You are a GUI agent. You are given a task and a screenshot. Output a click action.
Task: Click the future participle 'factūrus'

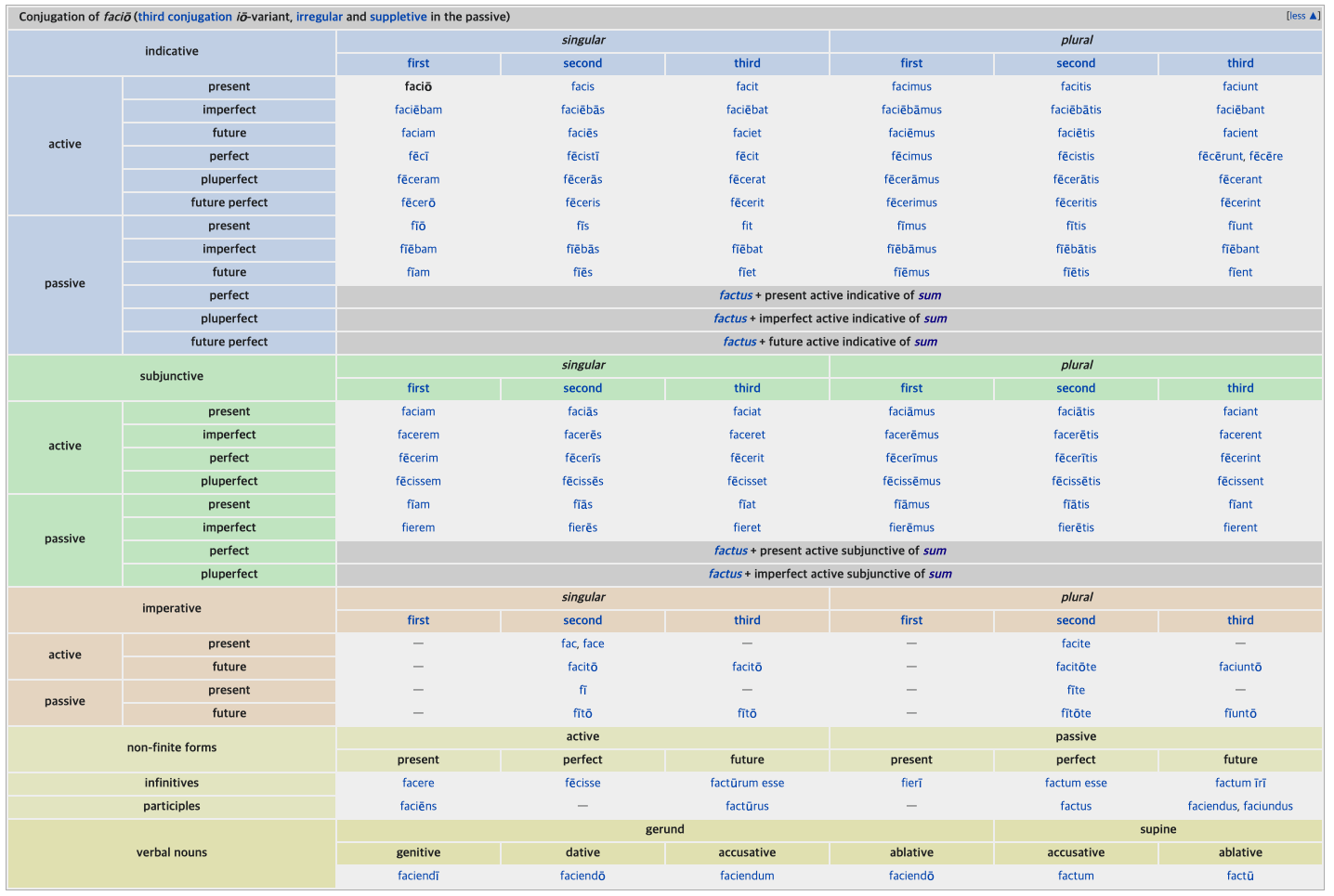pyautogui.click(x=747, y=806)
